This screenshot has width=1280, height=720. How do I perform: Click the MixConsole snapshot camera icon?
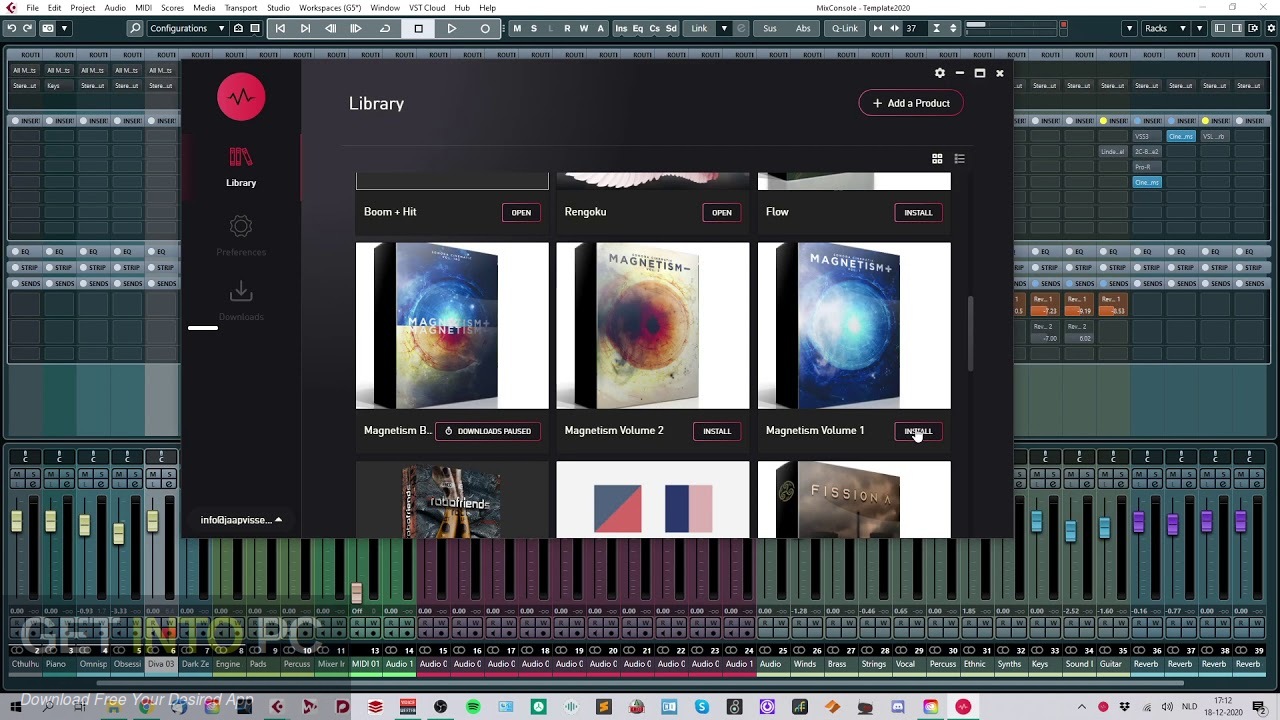coord(48,28)
